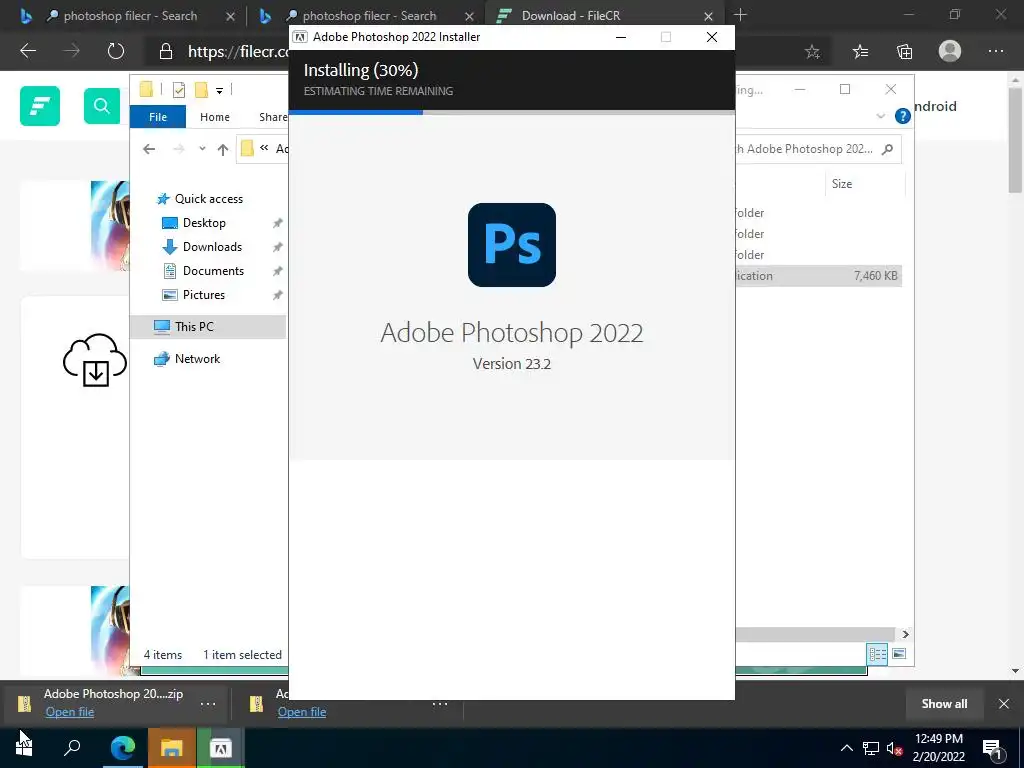Expand File Explorer recent locations chevron

tap(202, 149)
